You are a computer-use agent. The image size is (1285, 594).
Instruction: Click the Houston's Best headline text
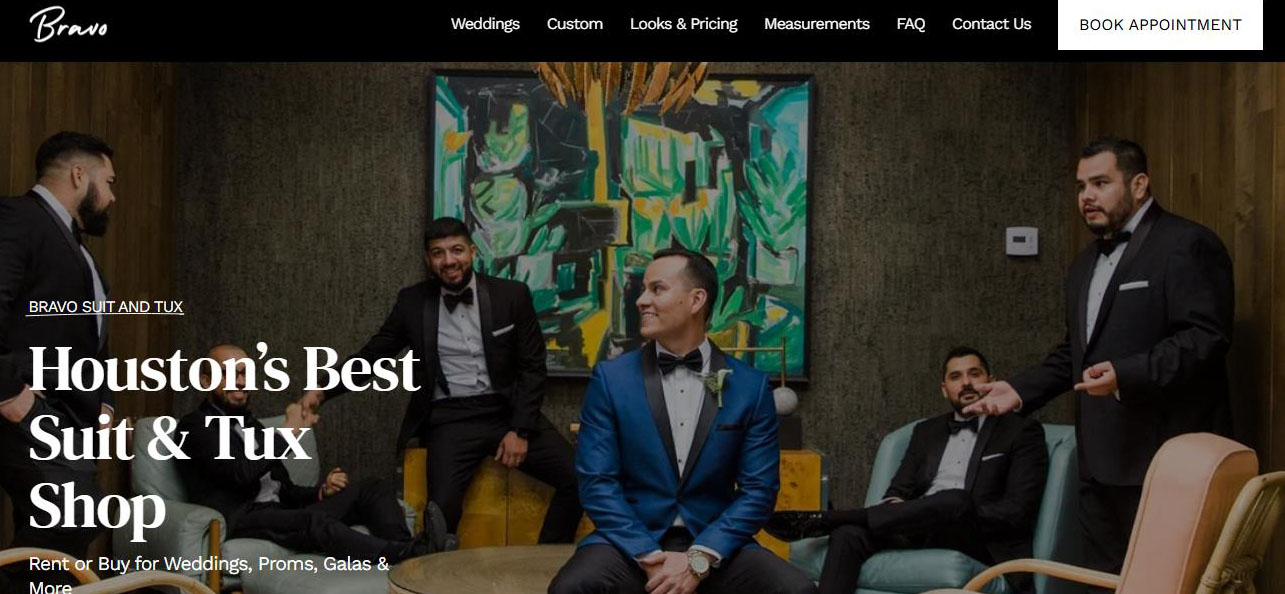coord(224,369)
